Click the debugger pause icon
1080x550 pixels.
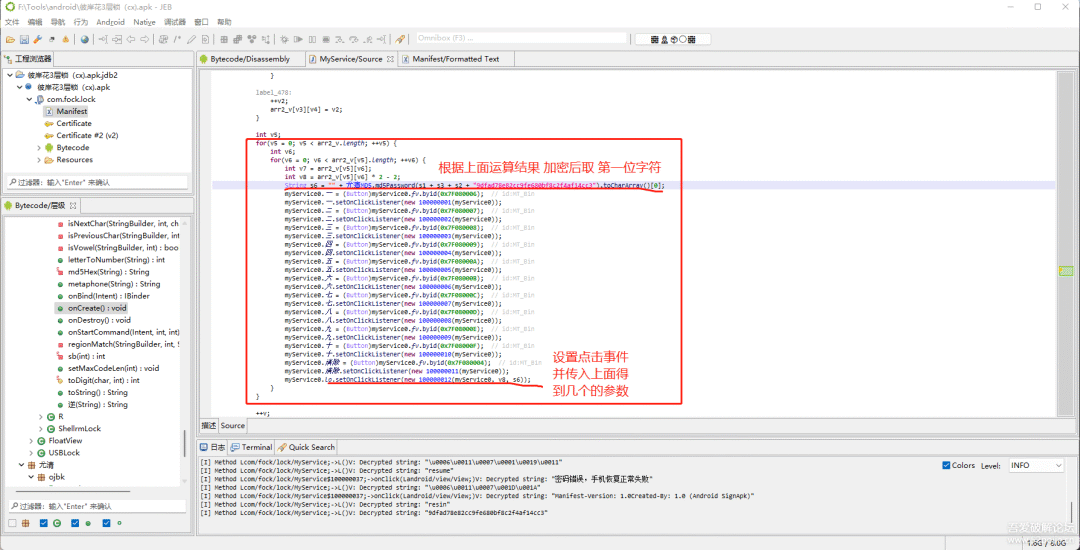(312, 39)
